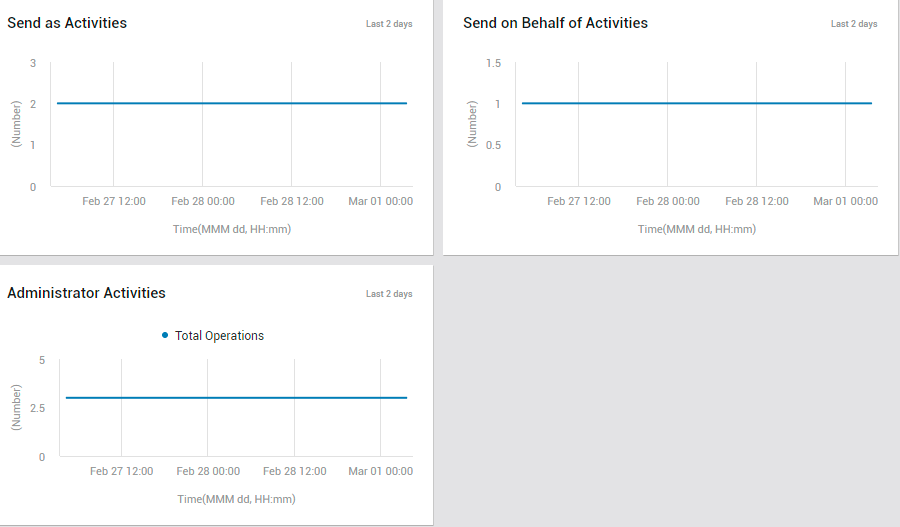This screenshot has width=900, height=527.
Task: Open Last 2 days in Send as Activities
Action: (x=389, y=24)
